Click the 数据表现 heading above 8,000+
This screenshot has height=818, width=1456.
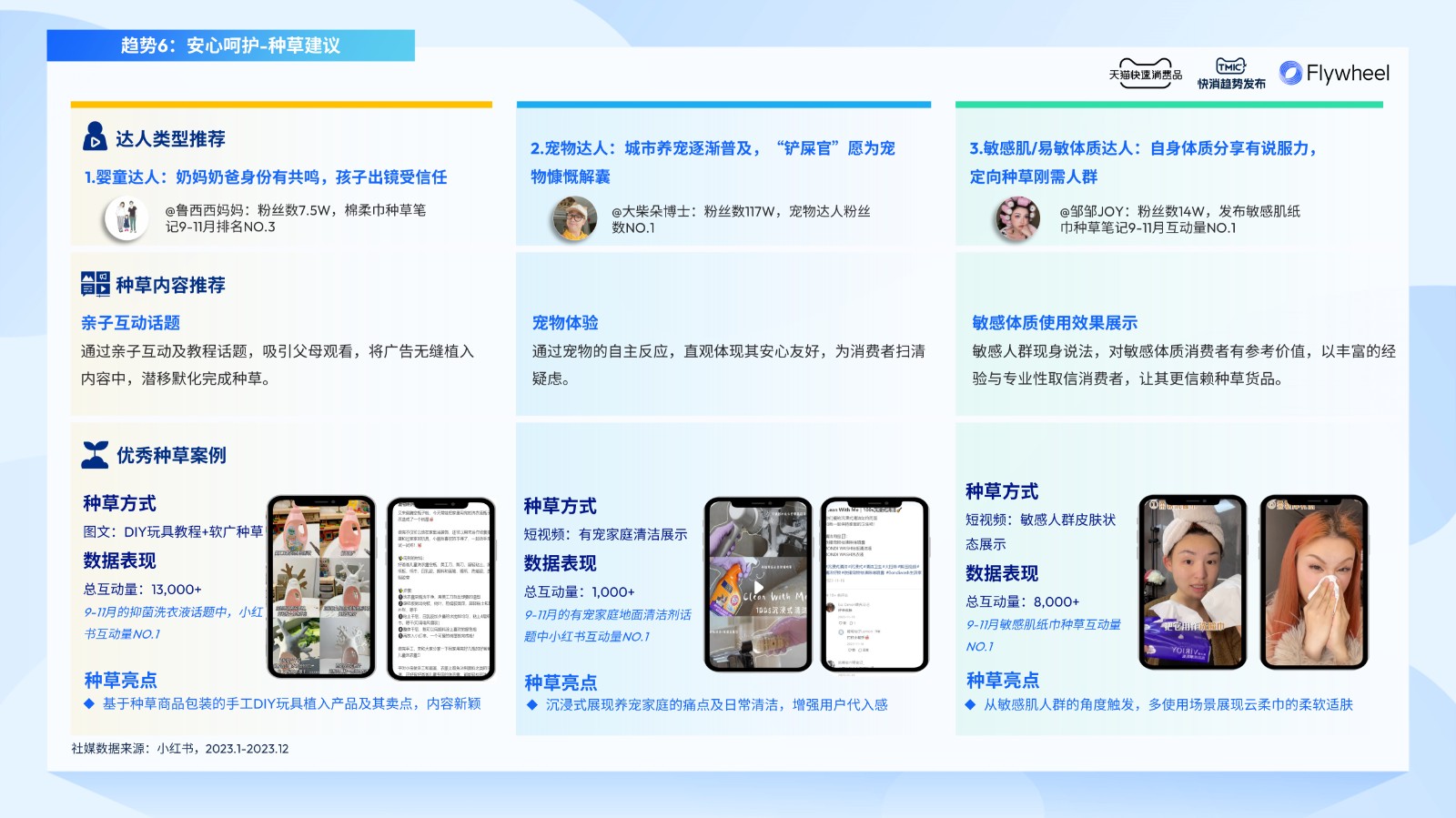pos(1002,573)
